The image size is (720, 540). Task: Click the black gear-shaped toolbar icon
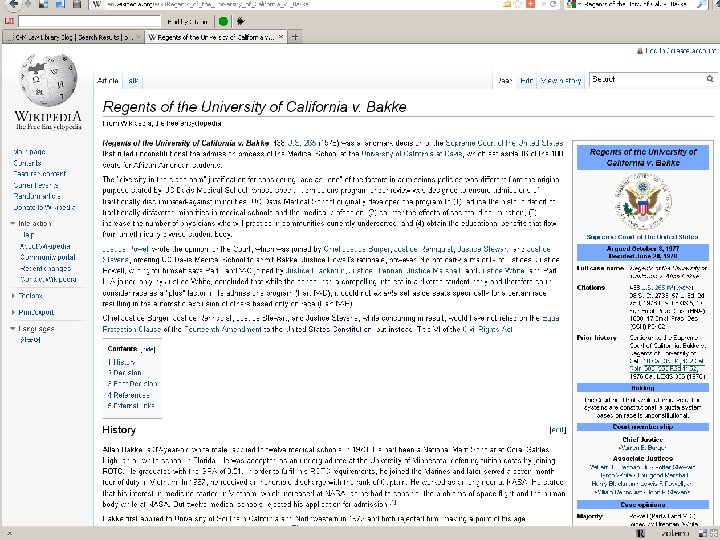coord(240,21)
